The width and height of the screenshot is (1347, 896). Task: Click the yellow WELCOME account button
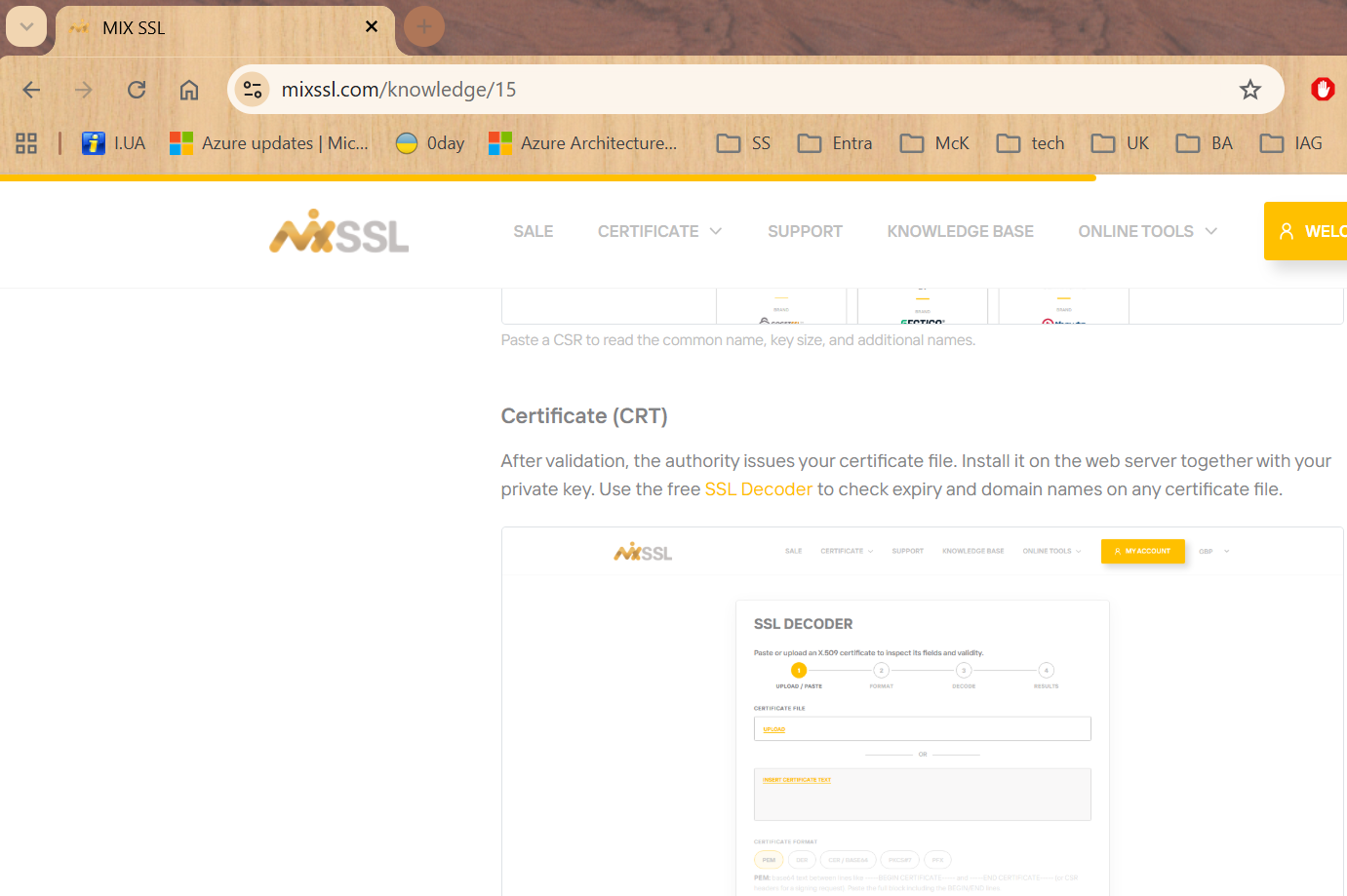pos(1305,231)
